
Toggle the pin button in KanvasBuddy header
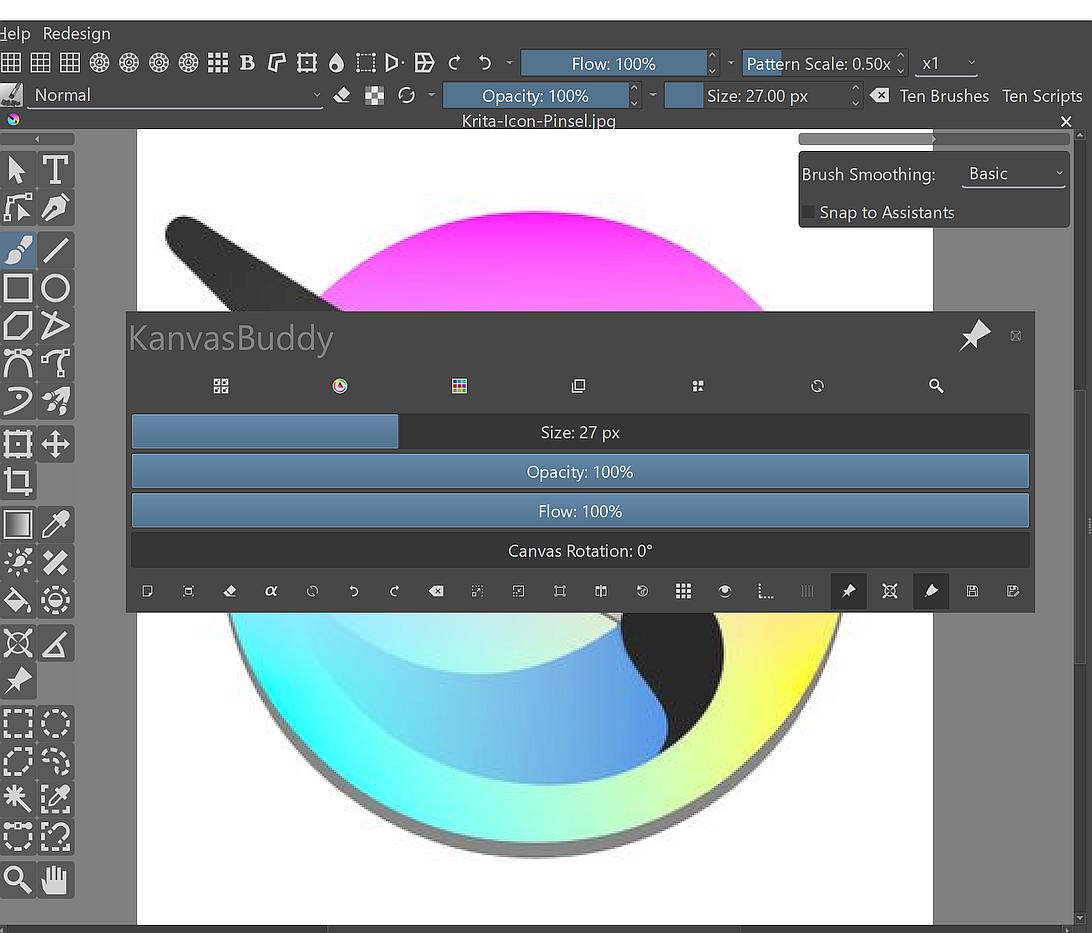tap(974, 336)
